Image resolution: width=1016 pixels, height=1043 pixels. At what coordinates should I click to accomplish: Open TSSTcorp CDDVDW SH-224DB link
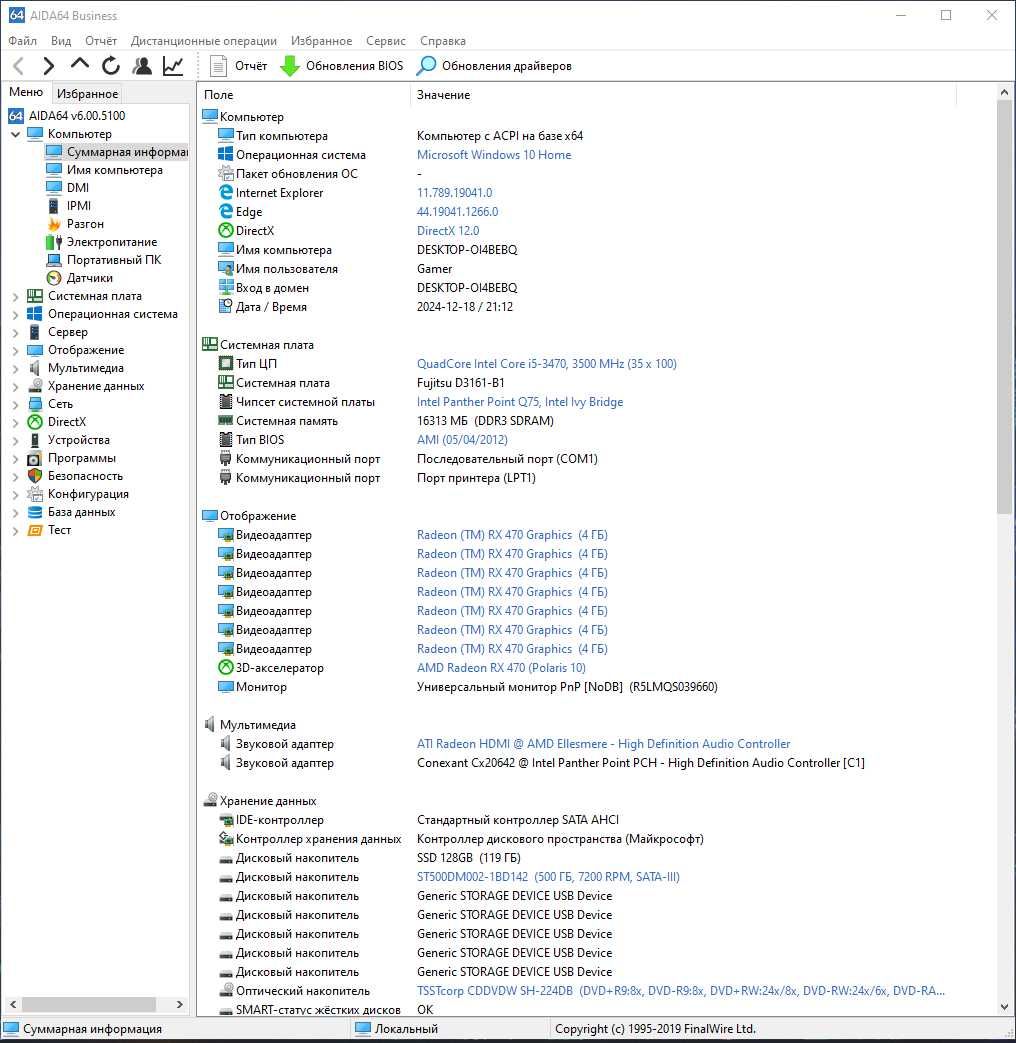click(x=681, y=990)
